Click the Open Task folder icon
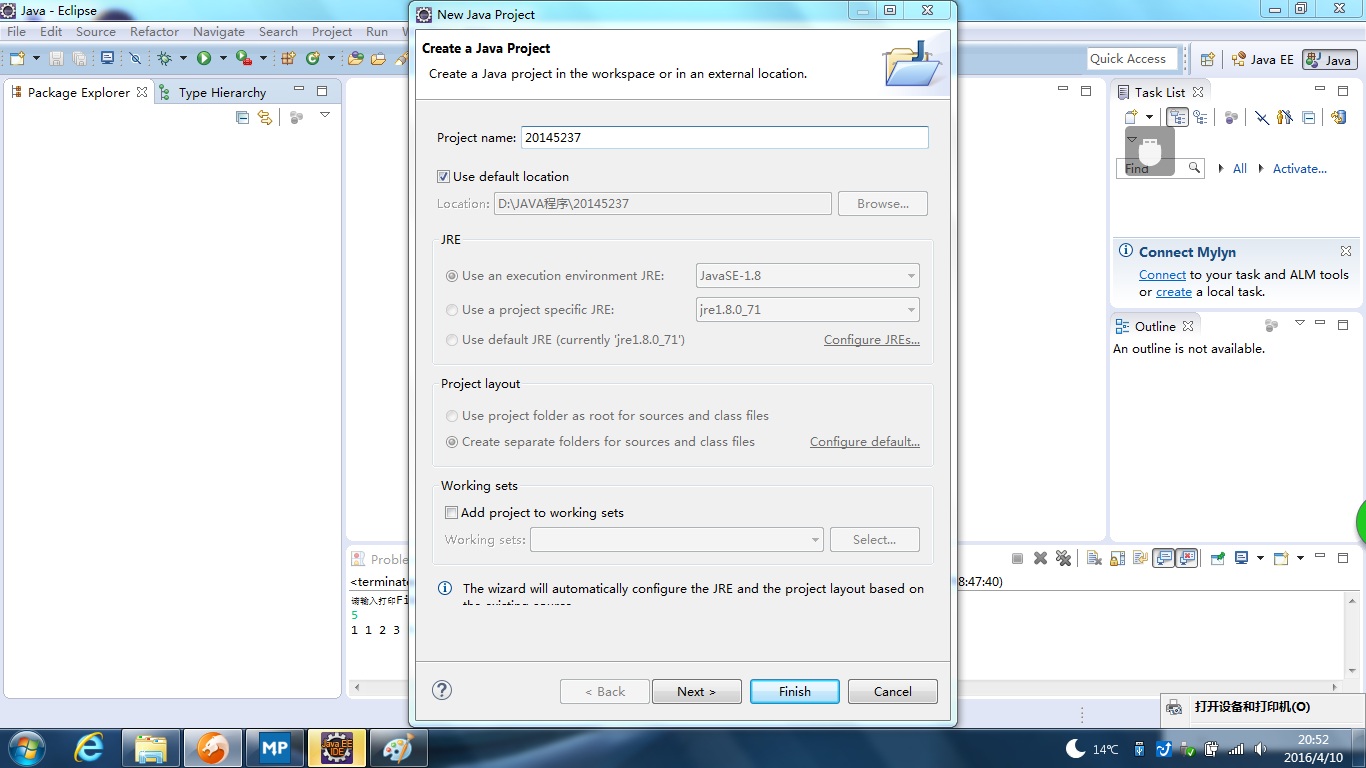Viewport: 1366px width, 768px height. pyautogui.click(x=378, y=58)
